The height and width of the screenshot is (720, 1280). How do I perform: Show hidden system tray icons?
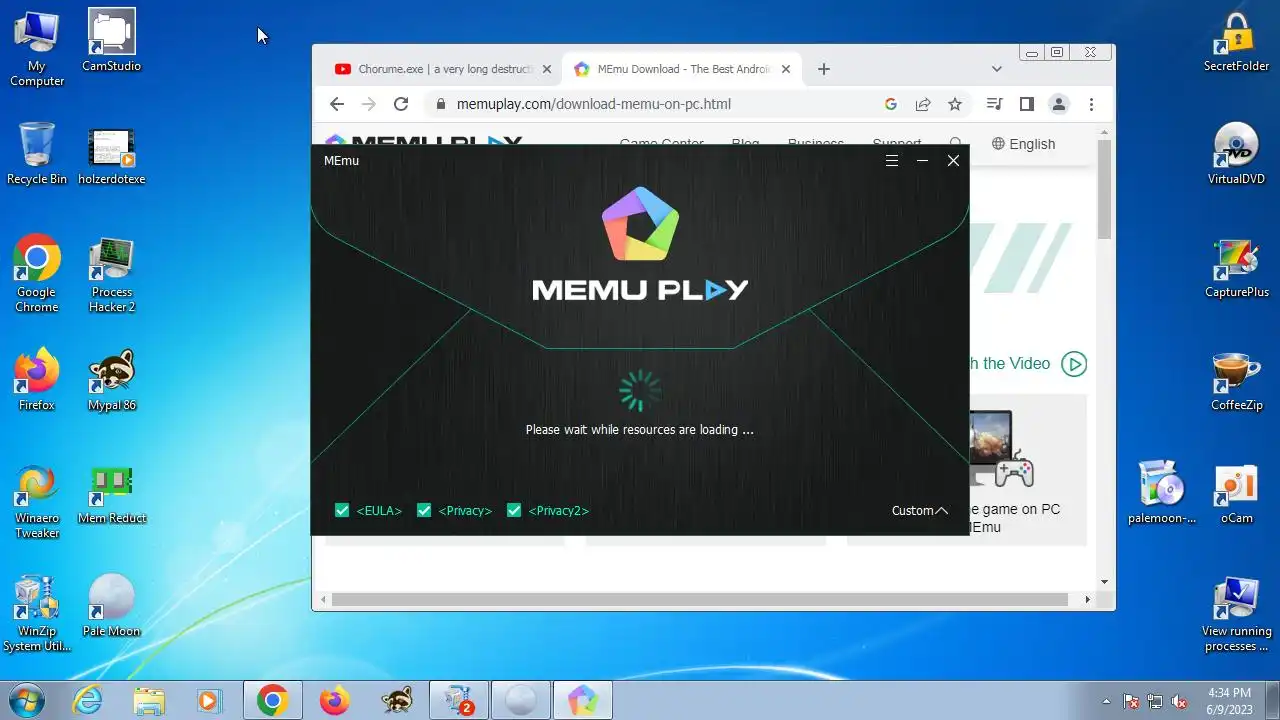coord(1106,701)
